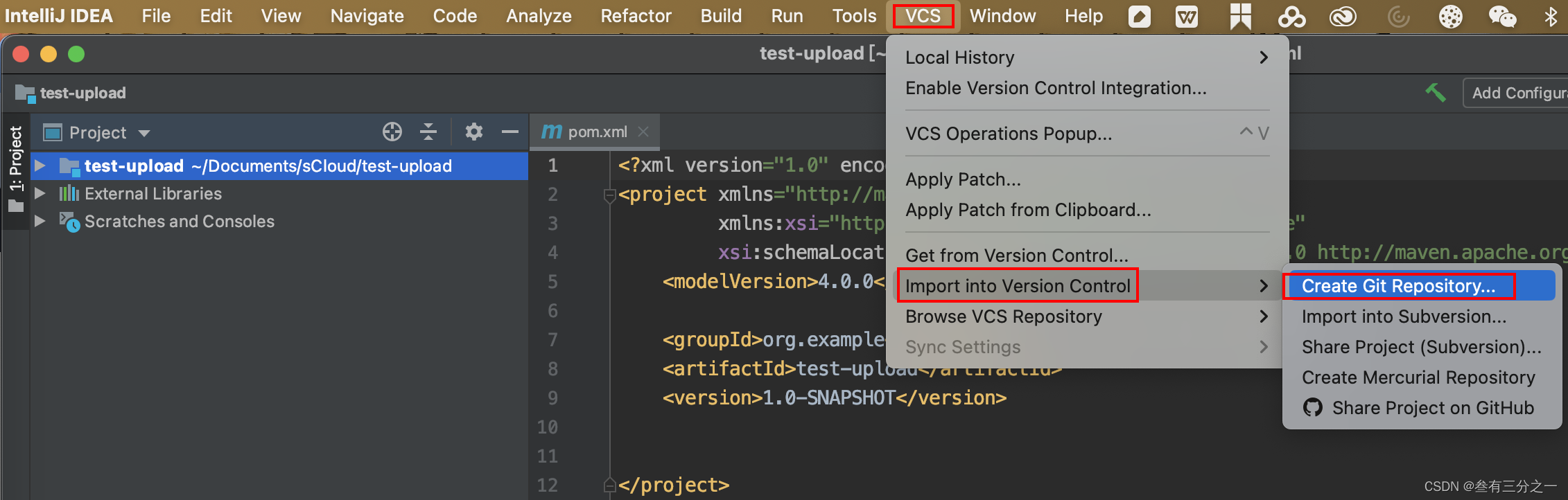The width and height of the screenshot is (1568, 500).
Task: Click the locate/select opened file crosshair icon
Action: (x=392, y=132)
